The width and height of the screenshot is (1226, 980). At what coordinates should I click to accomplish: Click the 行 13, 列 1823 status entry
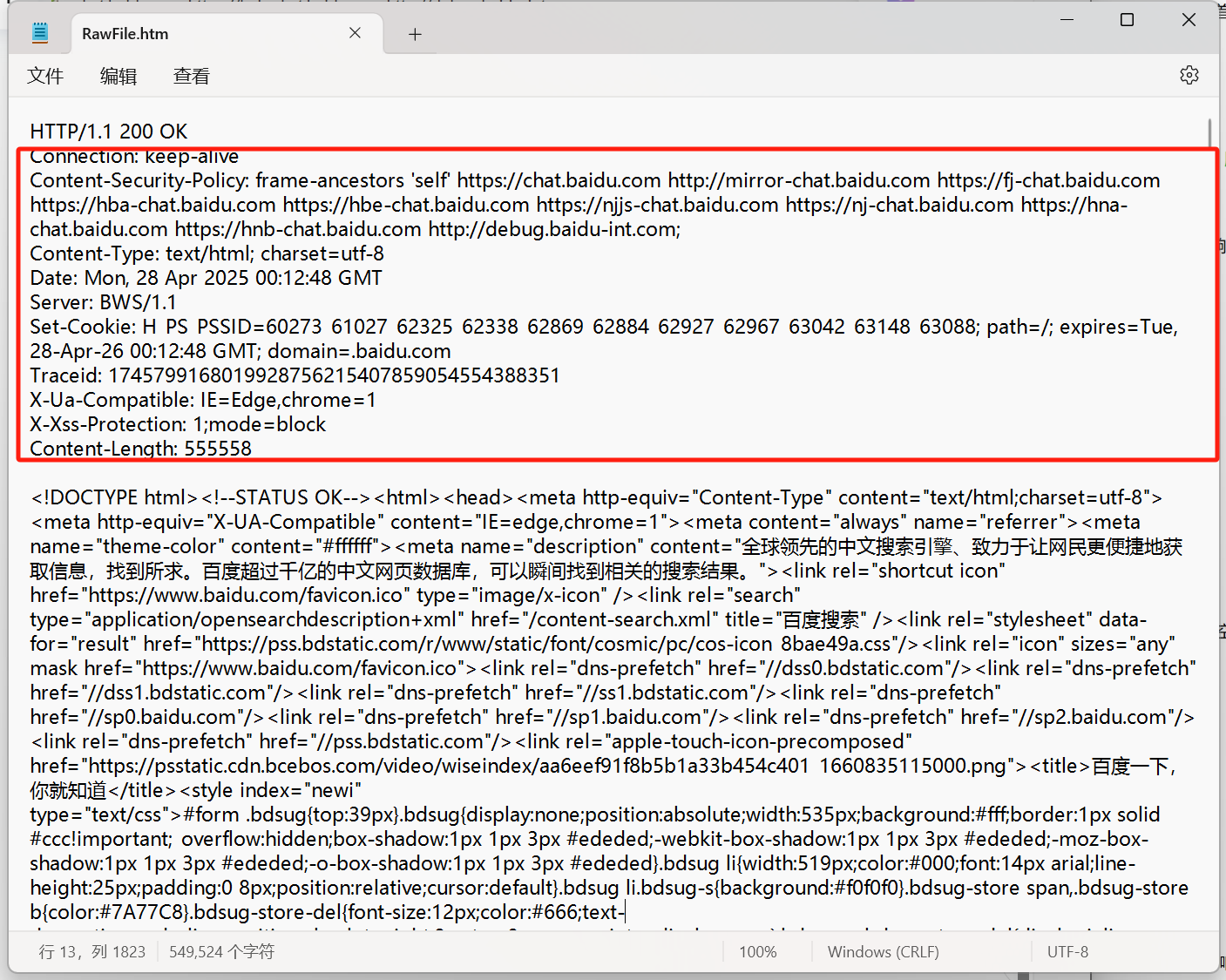(x=92, y=952)
